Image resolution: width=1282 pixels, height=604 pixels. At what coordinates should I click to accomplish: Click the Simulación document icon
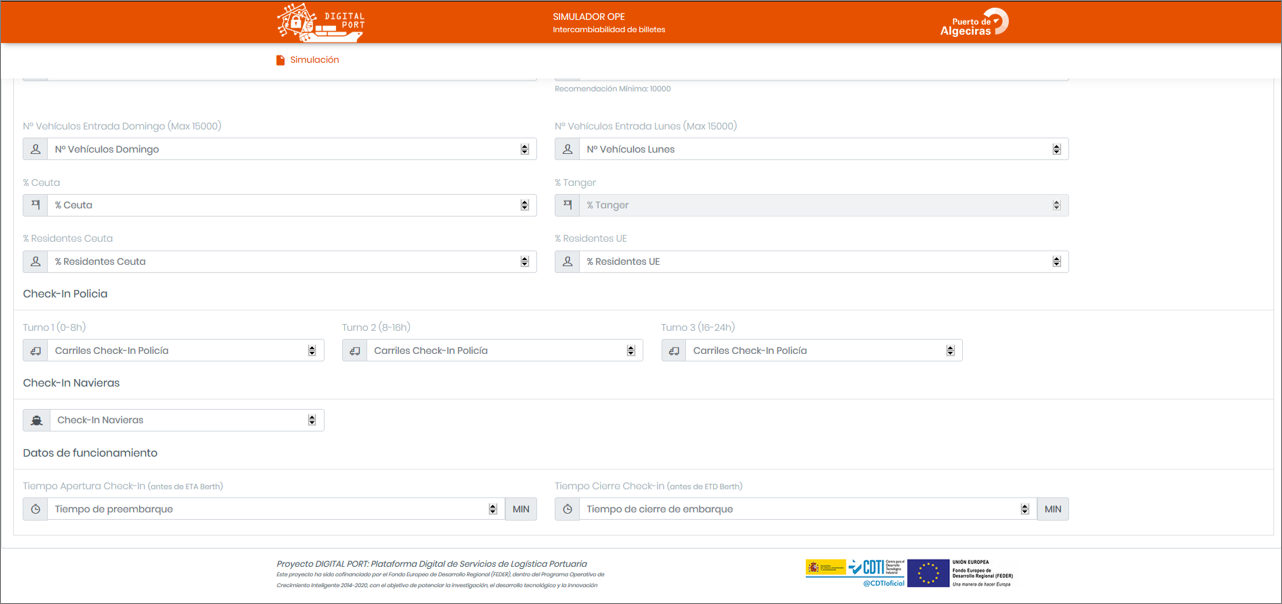280,60
